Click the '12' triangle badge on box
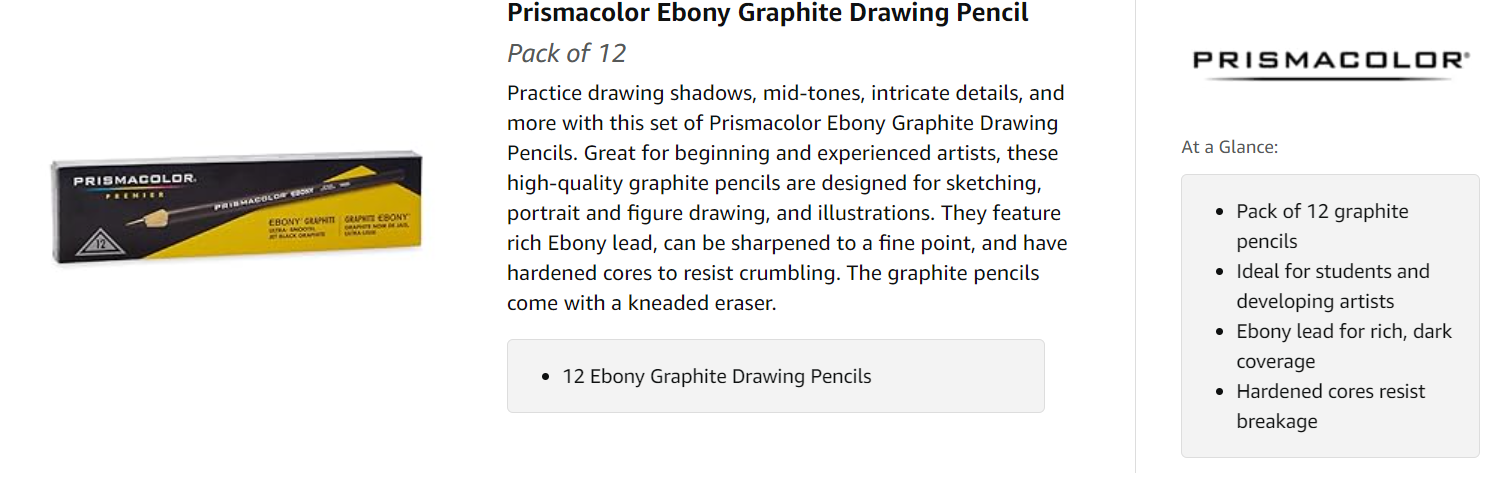1503x498 pixels. point(101,241)
